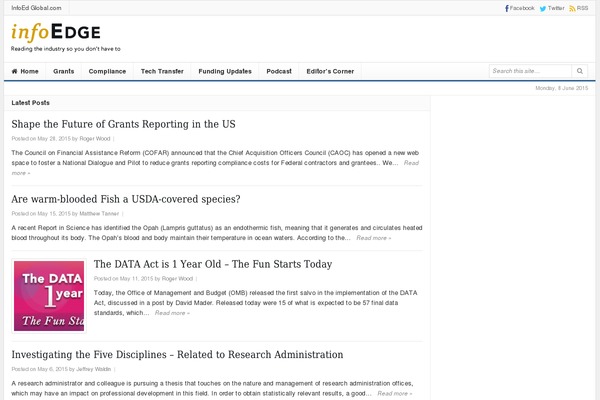The image size is (600, 400).
Task: Click Read more on warm-blooded Fish post
Action: pyautogui.click(x=373, y=238)
